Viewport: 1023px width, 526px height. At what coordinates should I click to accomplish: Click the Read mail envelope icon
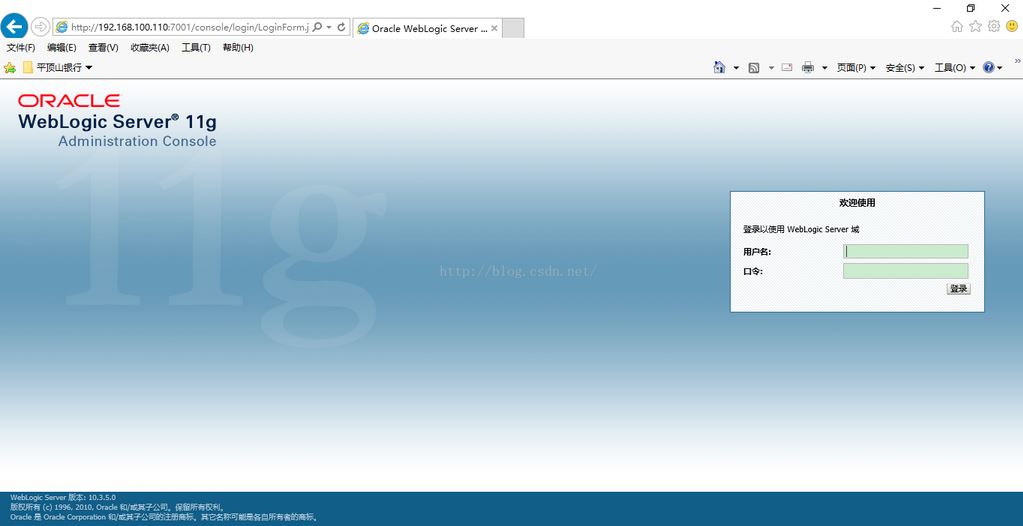pyautogui.click(x=787, y=67)
